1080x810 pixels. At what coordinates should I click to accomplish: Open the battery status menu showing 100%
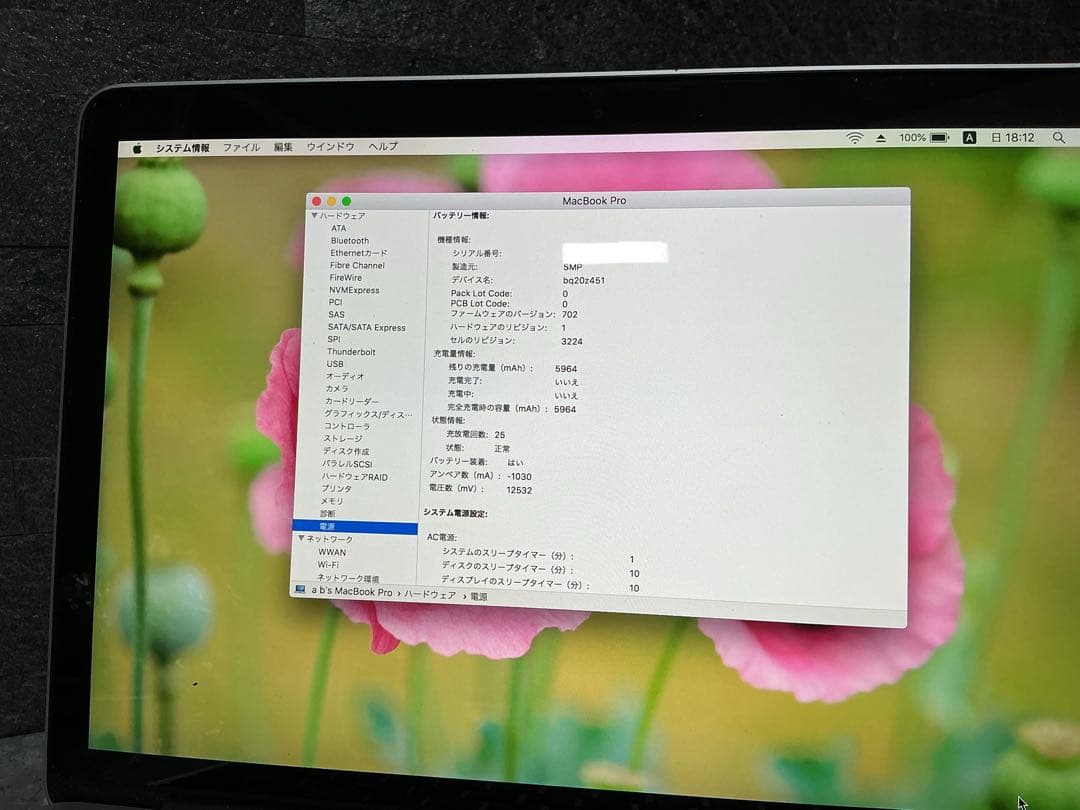[927, 139]
